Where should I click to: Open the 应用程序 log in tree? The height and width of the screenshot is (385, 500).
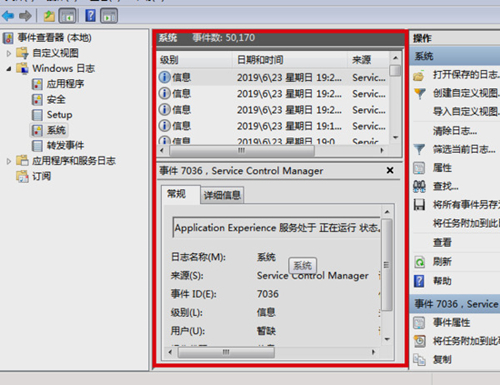65,84
